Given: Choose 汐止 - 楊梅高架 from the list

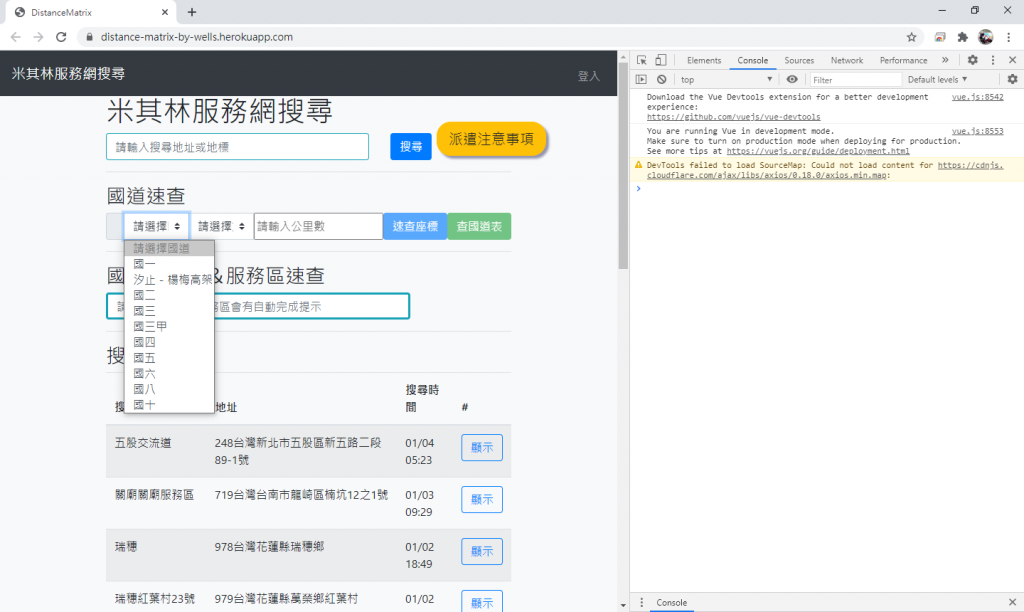Looking at the screenshot, I should tap(169, 280).
